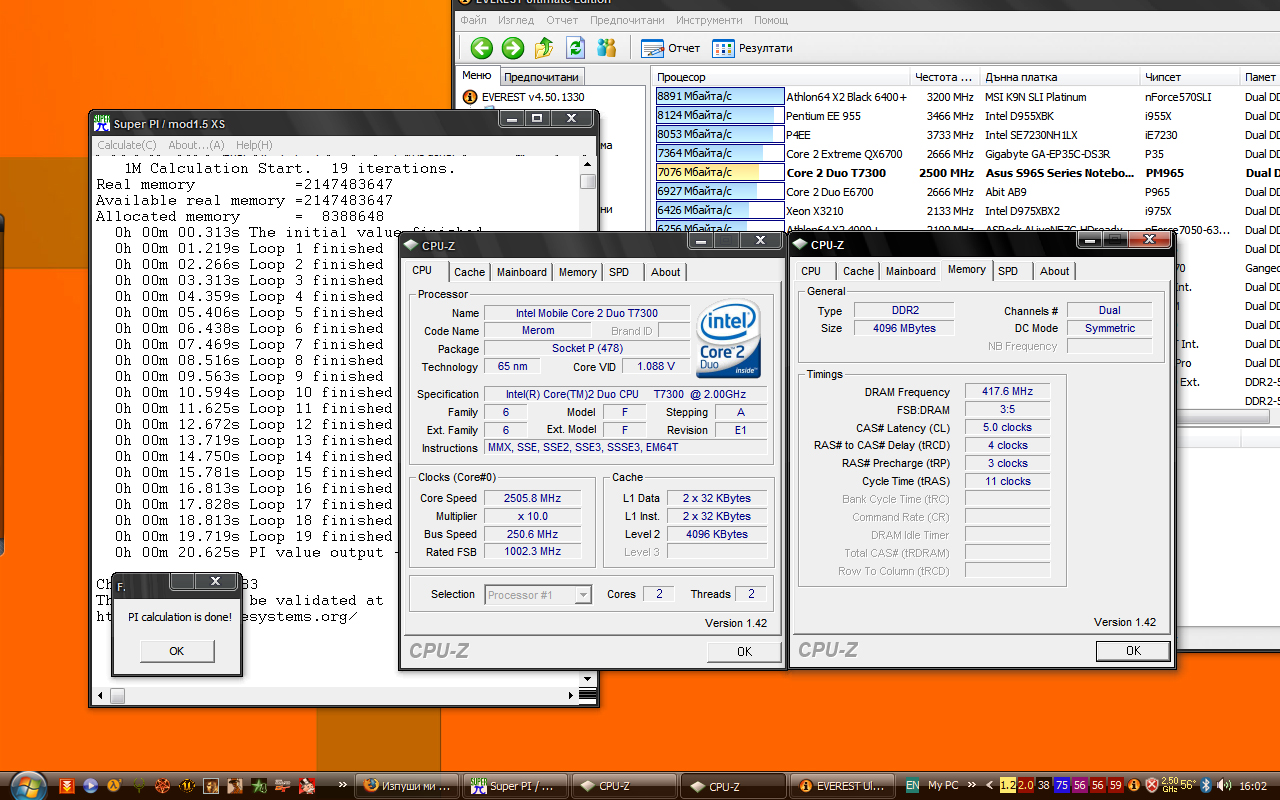Open the volume speaker tray icon
1280x800 pixels.
click(x=1223, y=786)
